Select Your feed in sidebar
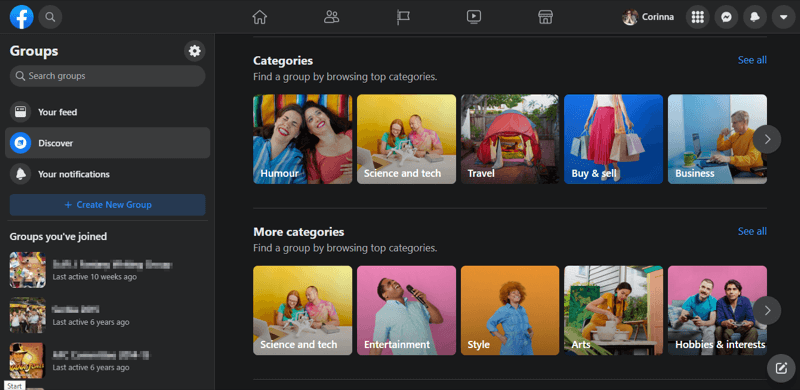Image resolution: width=800 pixels, height=390 pixels. point(108,112)
